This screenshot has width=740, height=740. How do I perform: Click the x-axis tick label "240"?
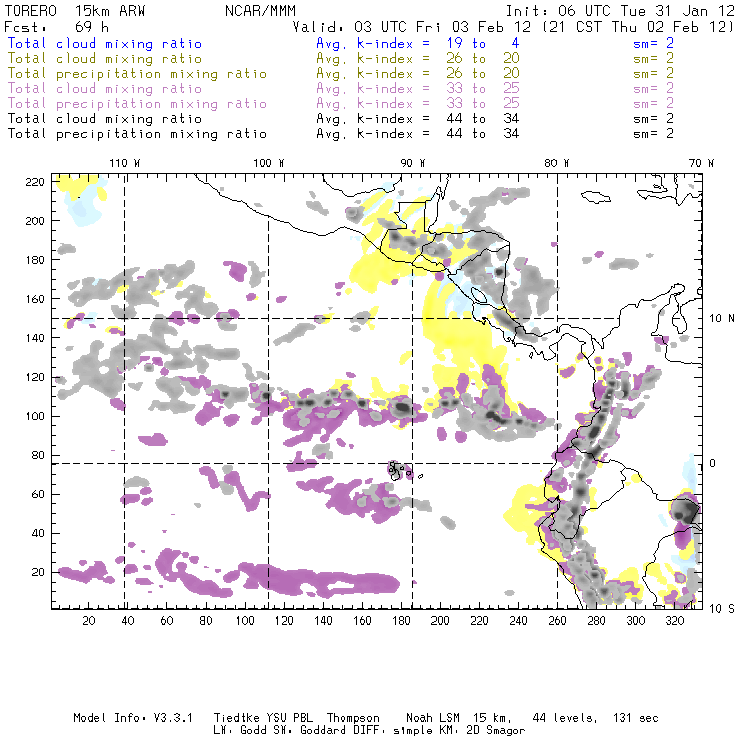coord(518,621)
